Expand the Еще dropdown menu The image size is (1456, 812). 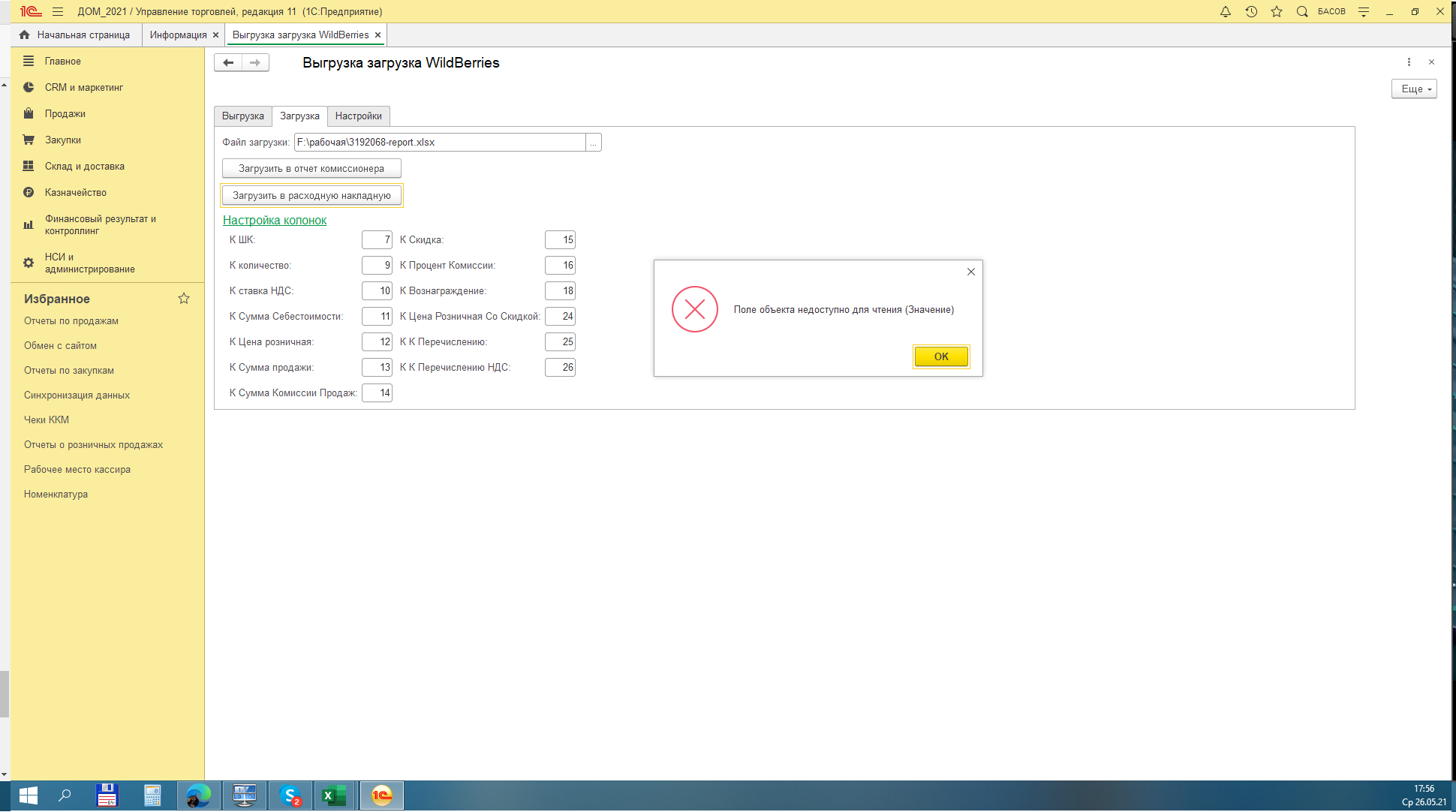tap(1414, 89)
